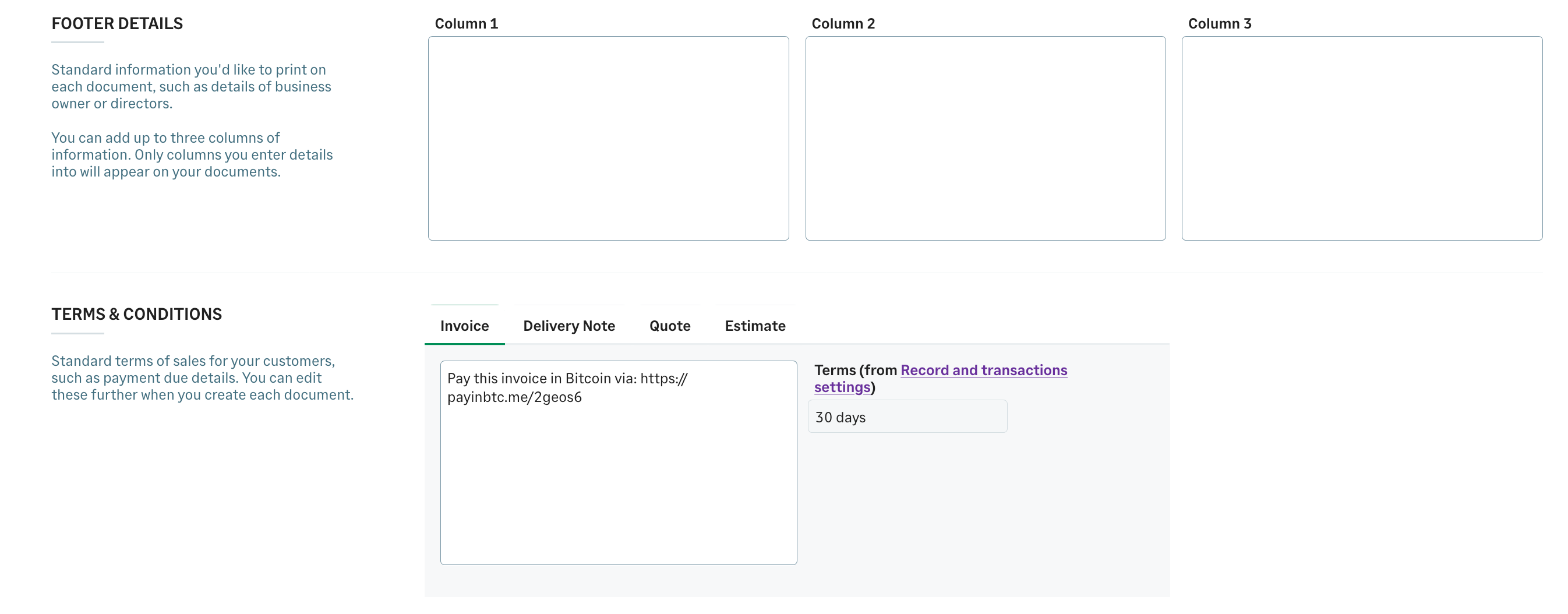
Task: Click the 'Terms (from' label text
Action: pos(855,370)
